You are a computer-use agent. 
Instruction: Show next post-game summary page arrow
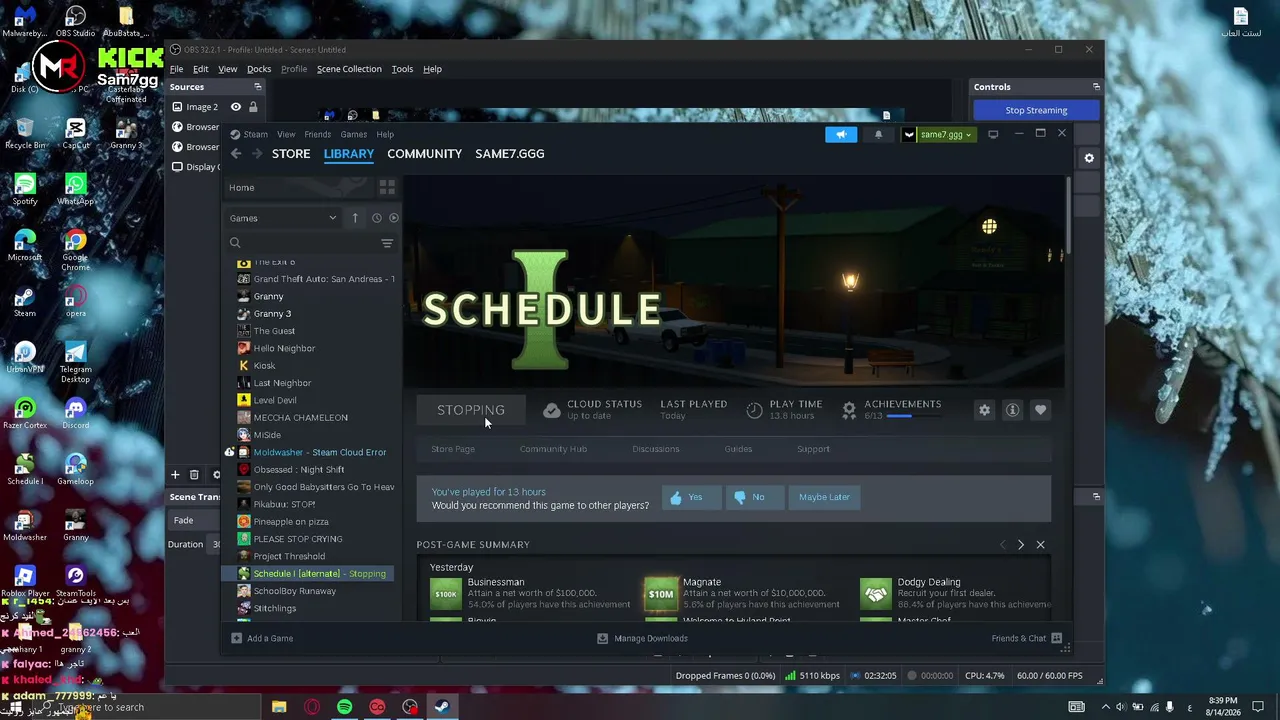pyautogui.click(x=1021, y=545)
